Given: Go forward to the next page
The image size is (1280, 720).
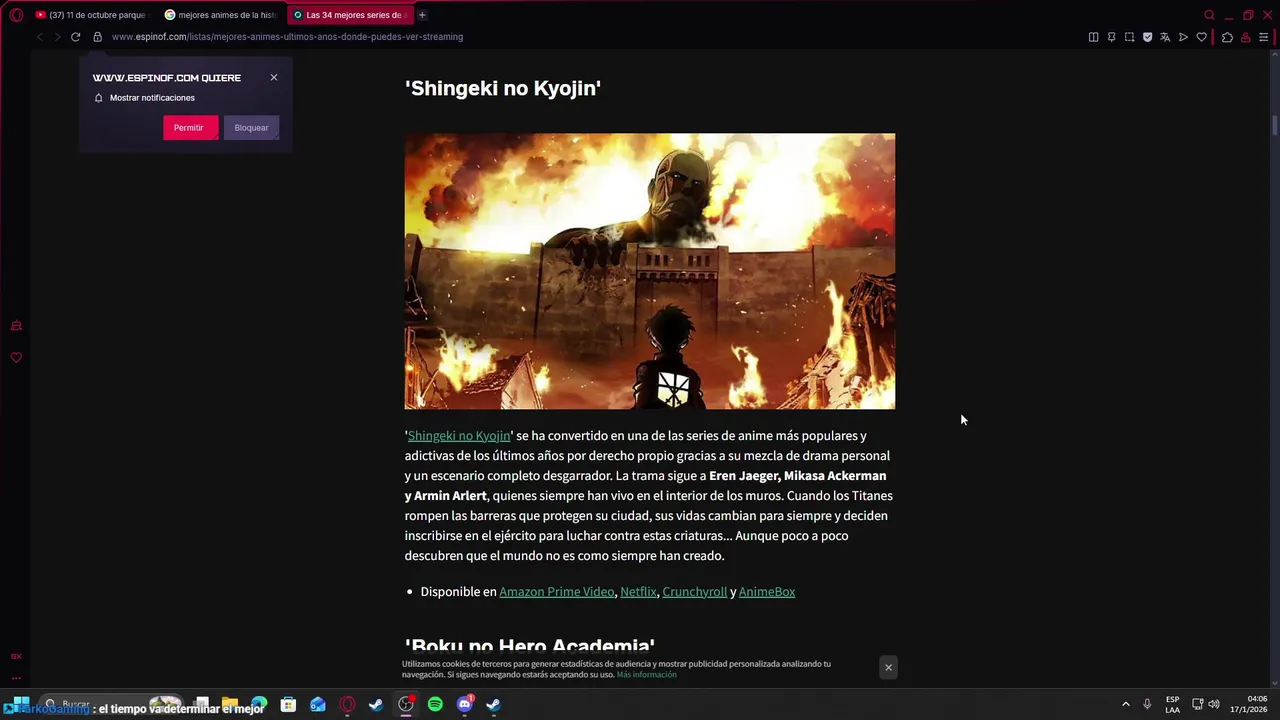Looking at the screenshot, I should point(57,37).
